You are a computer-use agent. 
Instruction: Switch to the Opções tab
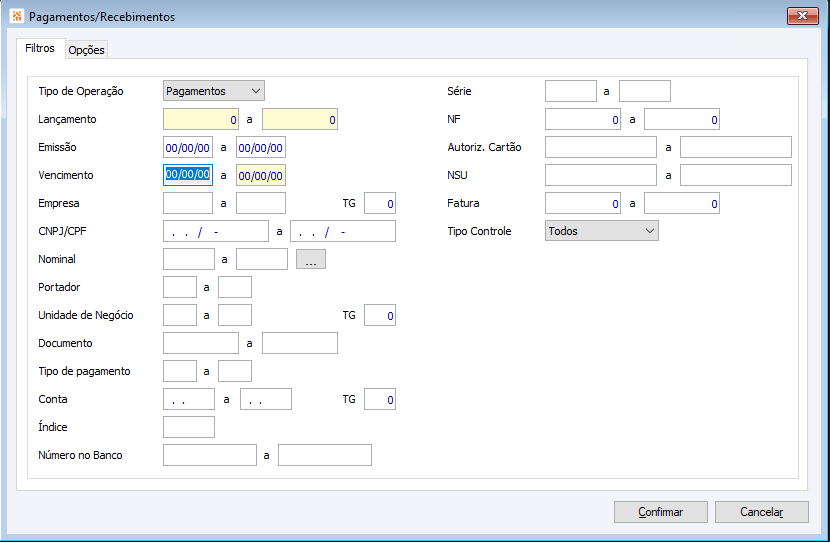tap(86, 50)
